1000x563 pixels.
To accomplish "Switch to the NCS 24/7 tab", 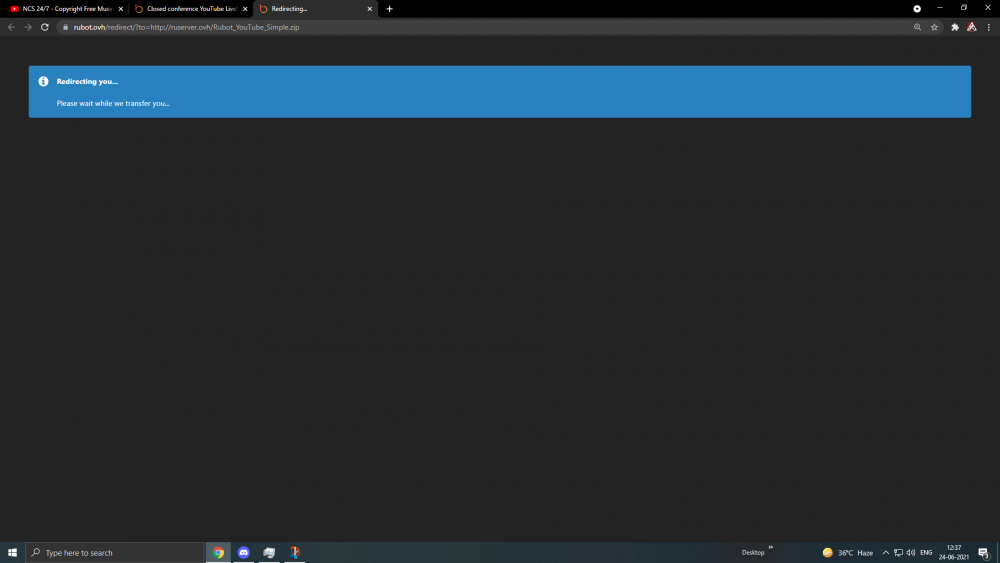I will 65,9.
